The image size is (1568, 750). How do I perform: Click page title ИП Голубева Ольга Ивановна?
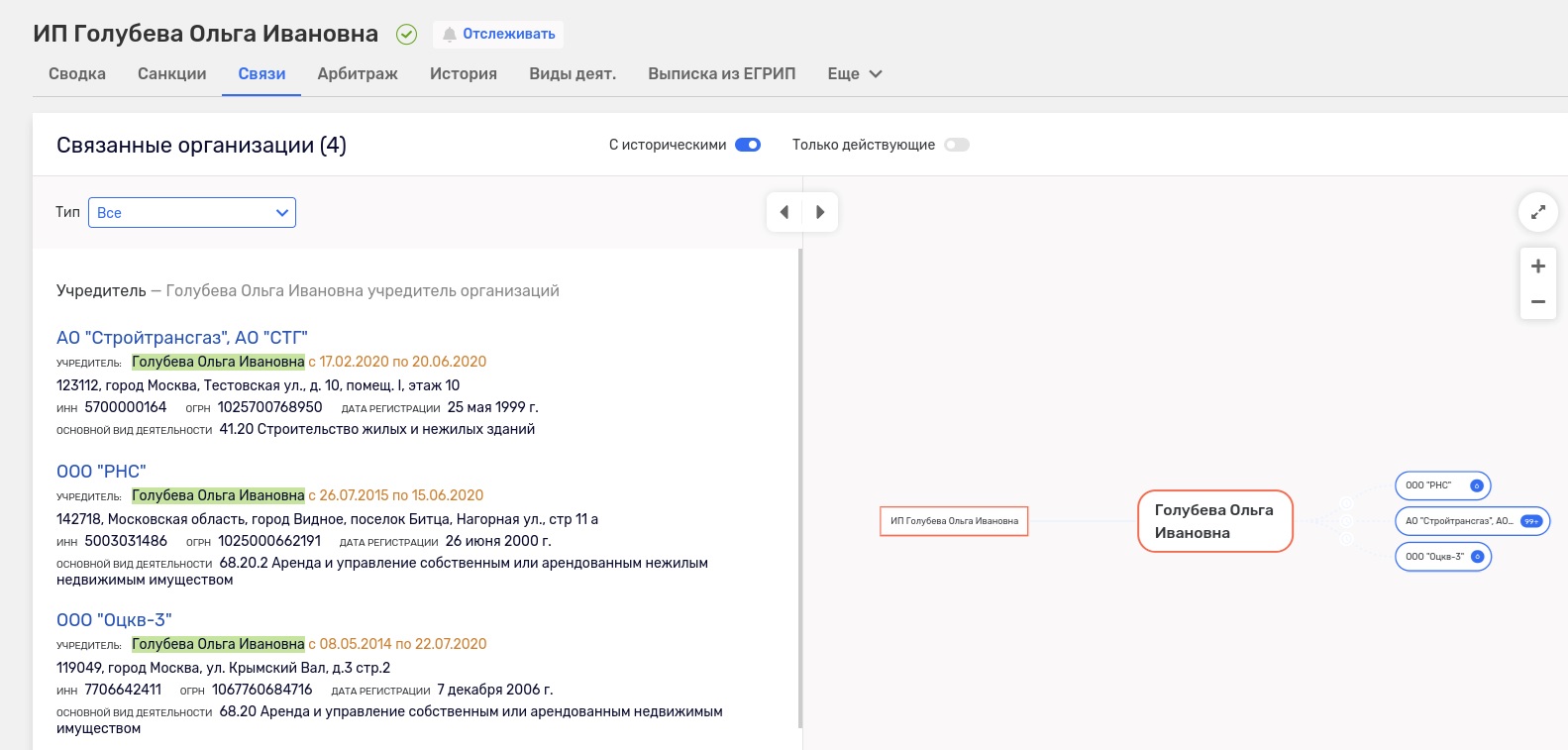click(205, 34)
